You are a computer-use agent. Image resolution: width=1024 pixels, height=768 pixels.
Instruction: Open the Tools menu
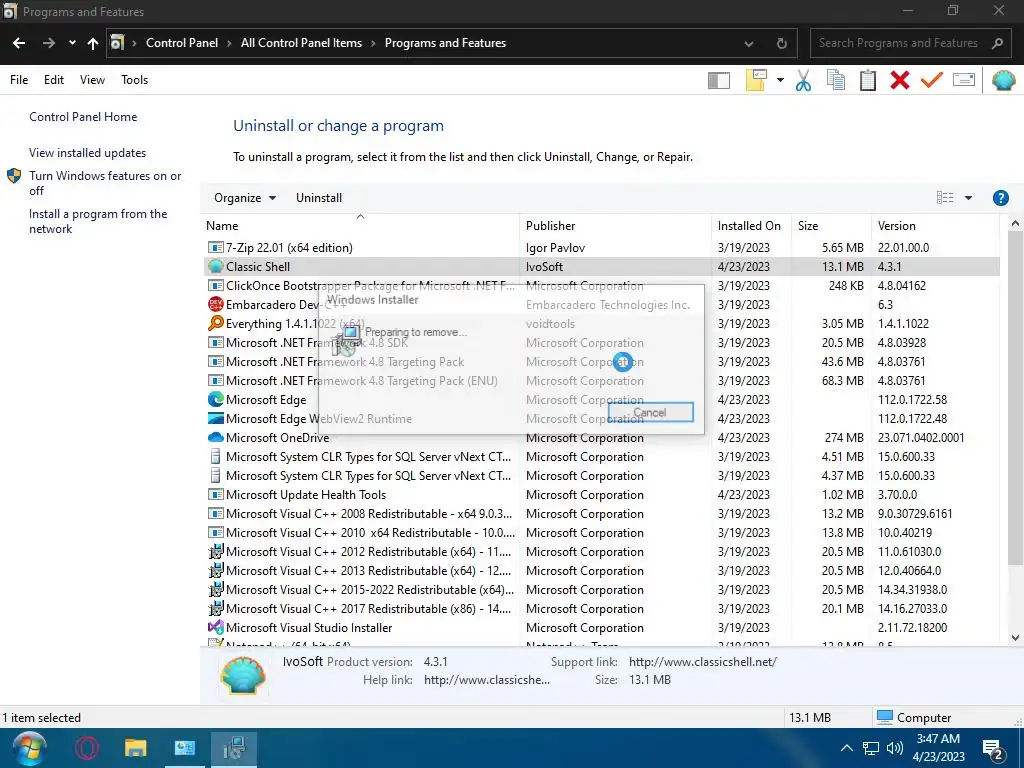click(x=135, y=80)
